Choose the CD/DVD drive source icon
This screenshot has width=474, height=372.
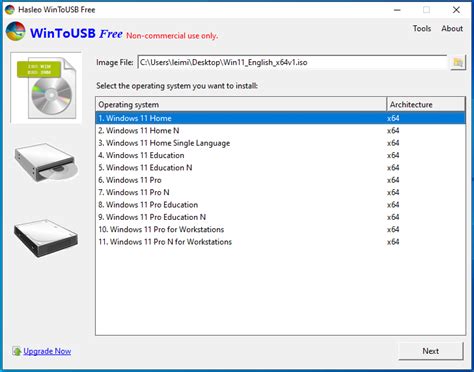[46, 163]
